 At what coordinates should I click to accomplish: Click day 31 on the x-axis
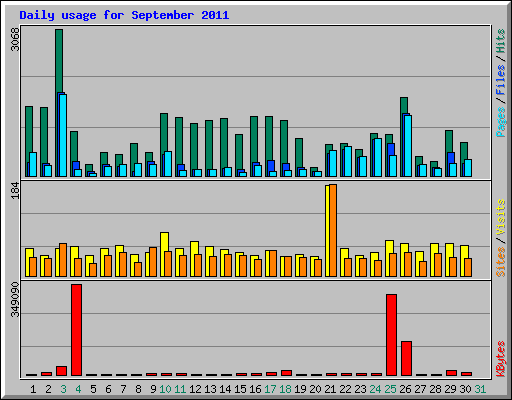click(x=480, y=389)
